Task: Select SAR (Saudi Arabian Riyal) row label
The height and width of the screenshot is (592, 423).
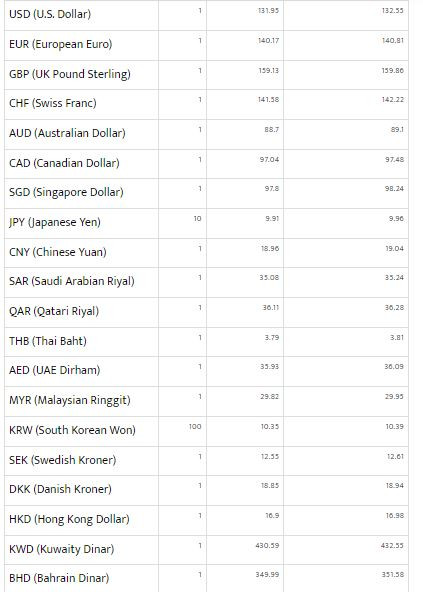Action: point(72,281)
